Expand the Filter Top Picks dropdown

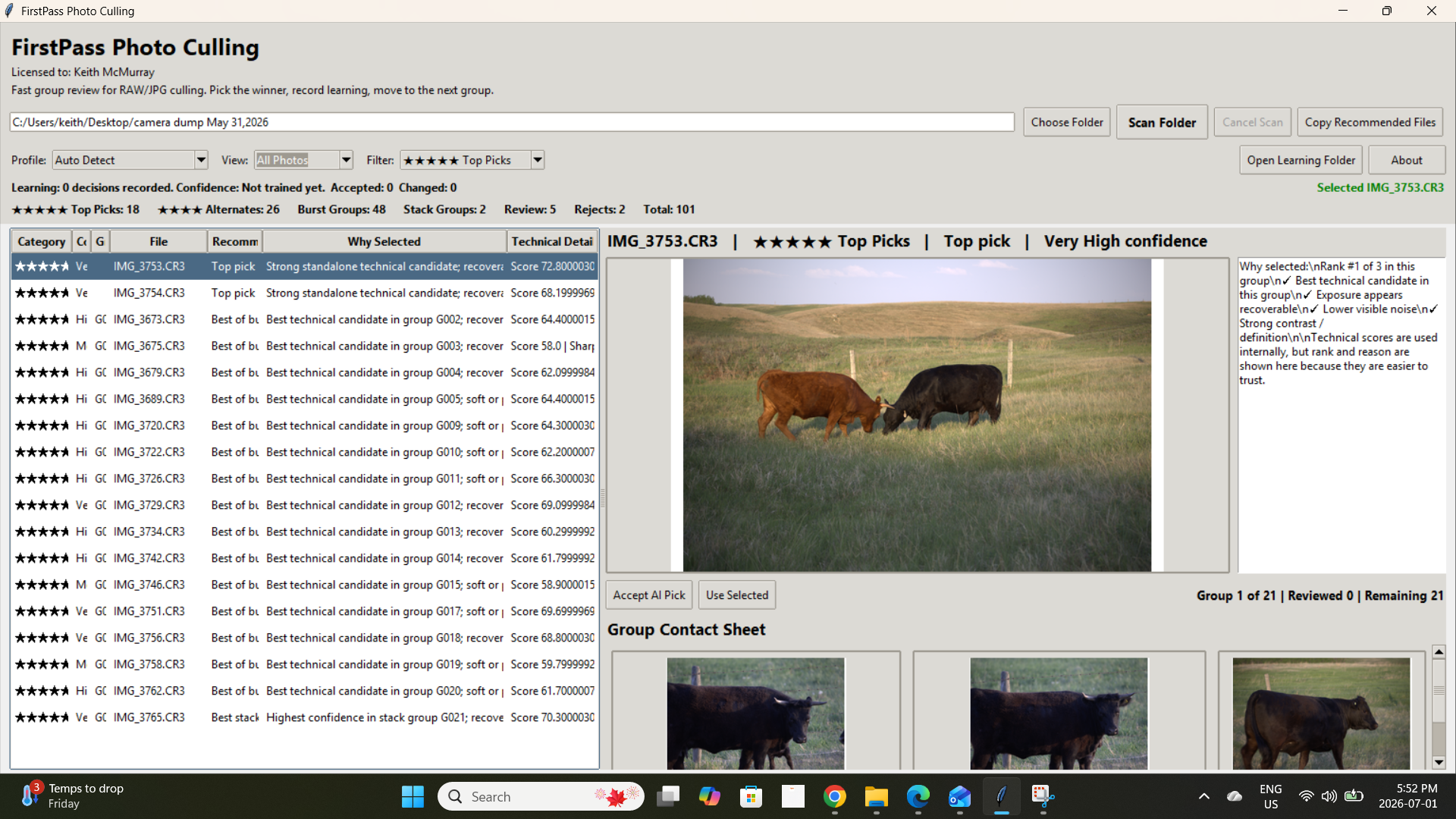point(538,160)
